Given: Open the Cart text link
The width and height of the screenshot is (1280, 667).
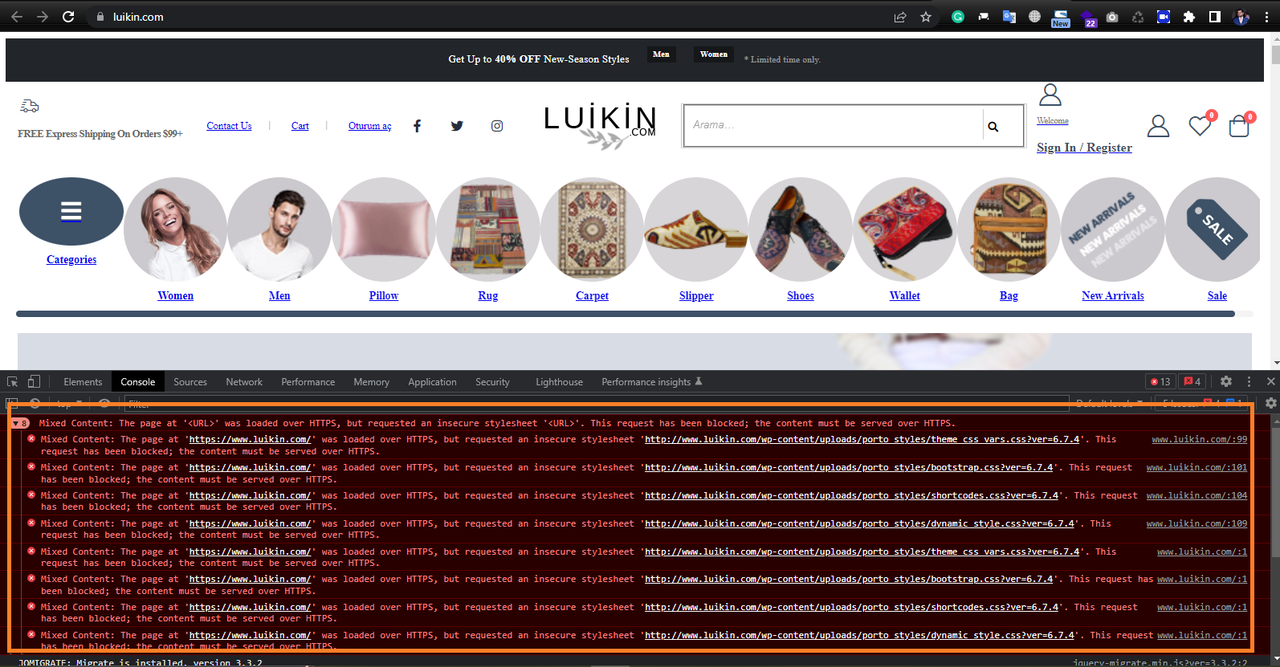Looking at the screenshot, I should 300,126.
